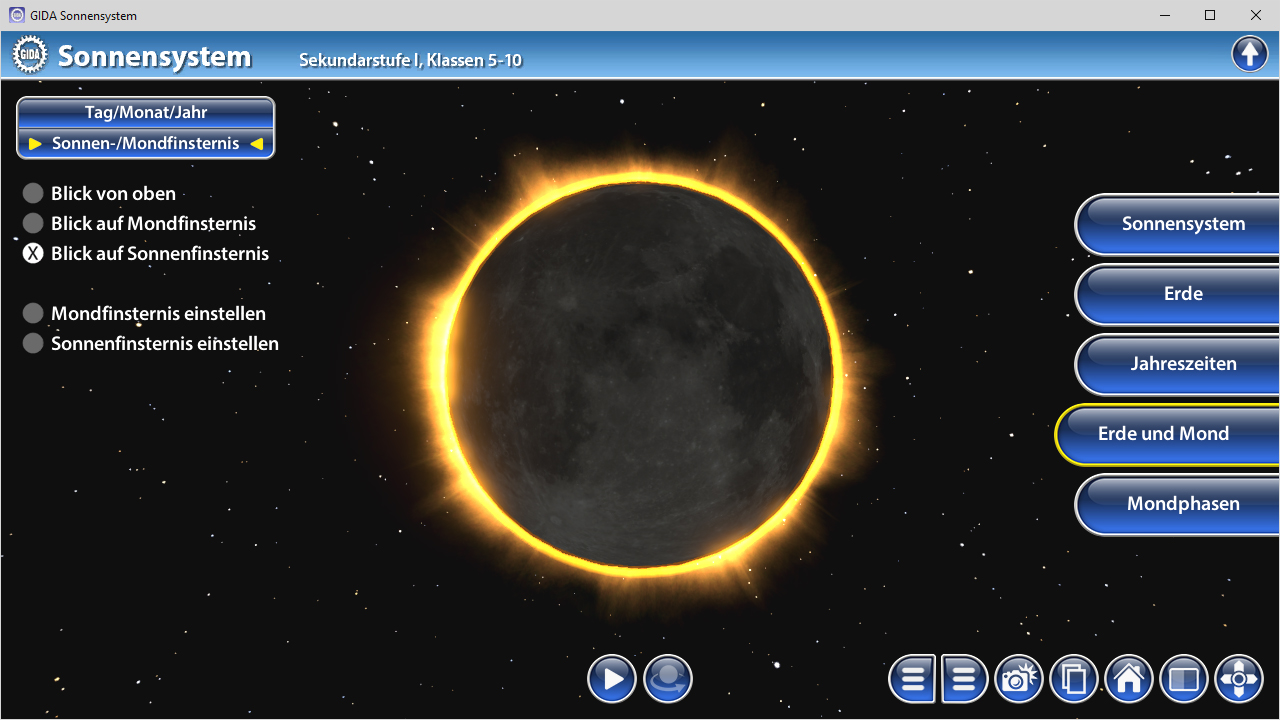The width and height of the screenshot is (1280, 720).
Task: Toggle the left menu panel icon
Action: pos(912,680)
